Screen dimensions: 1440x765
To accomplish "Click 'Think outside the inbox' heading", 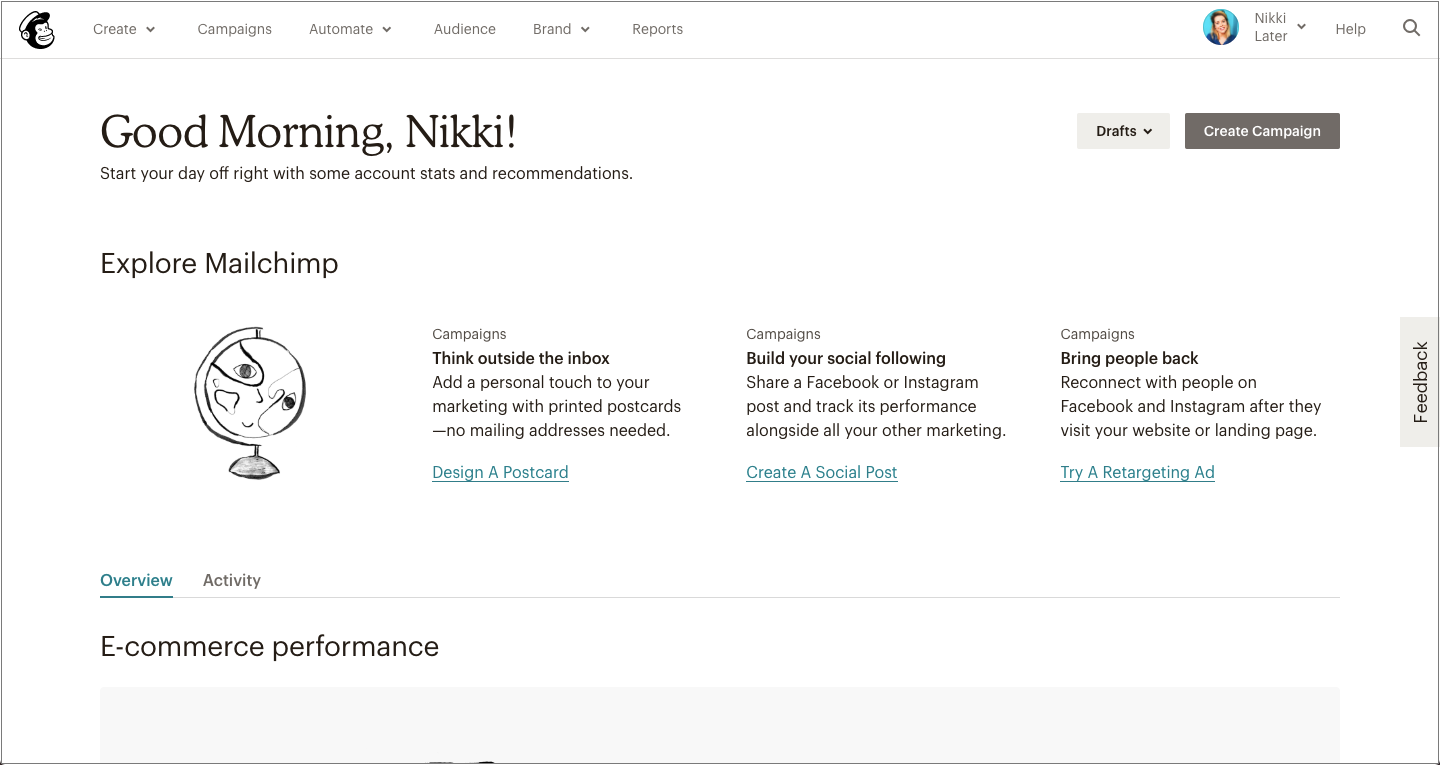I will (521, 358).
